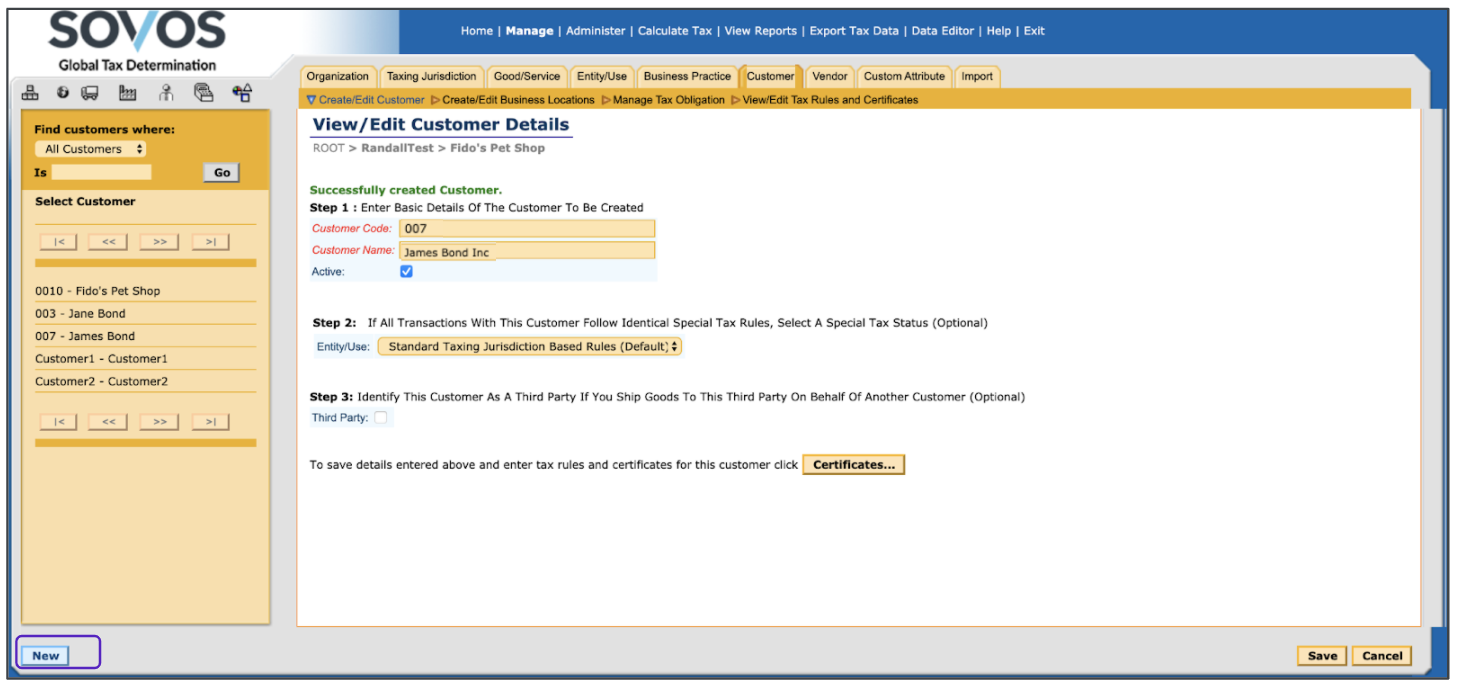Click the Certificates... button

[853, 465]
